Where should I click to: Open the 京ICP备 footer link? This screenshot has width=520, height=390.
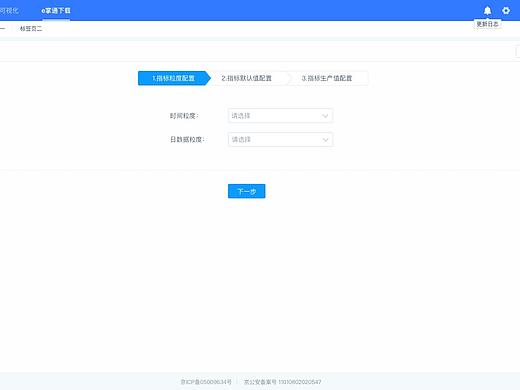[x=206, y=382]
